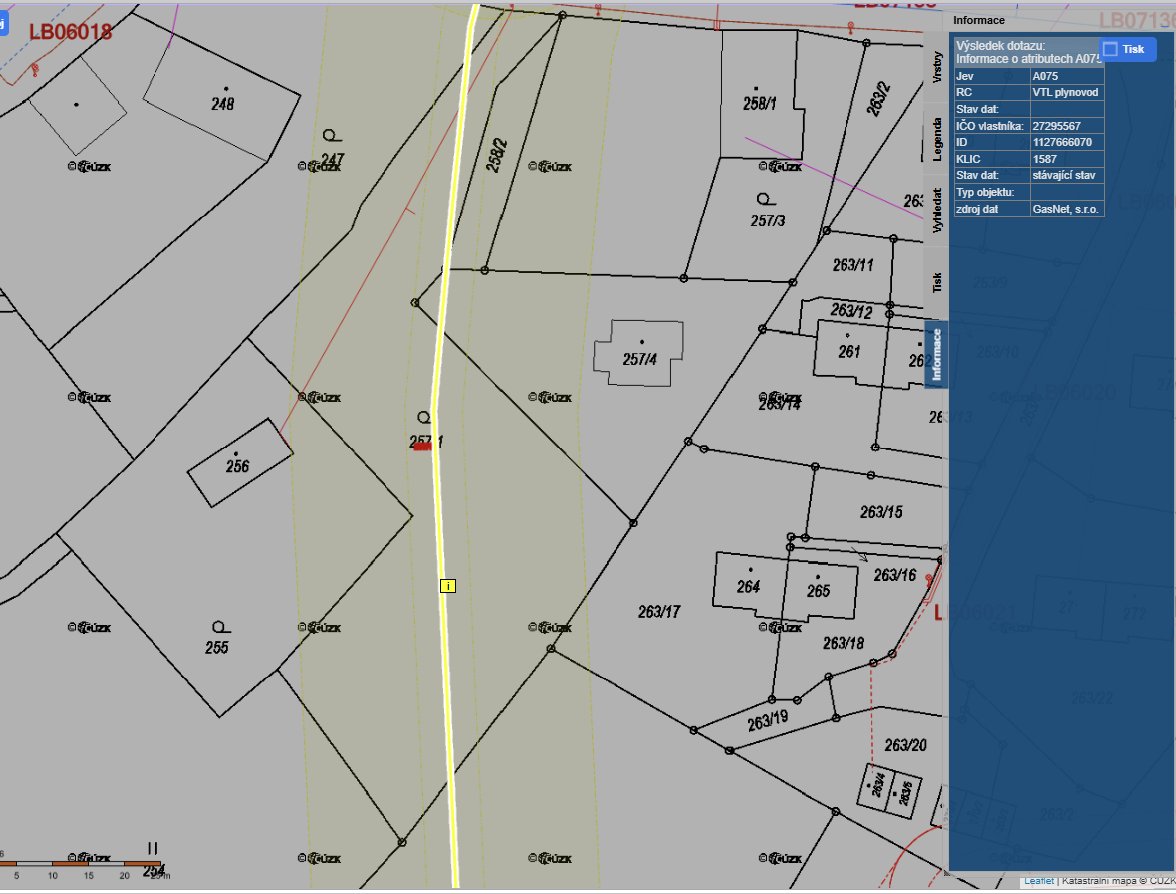Click the VTL plynovod value in the RC row
The width and height of the screenshot is (1176, 894).
point(1064,92)
